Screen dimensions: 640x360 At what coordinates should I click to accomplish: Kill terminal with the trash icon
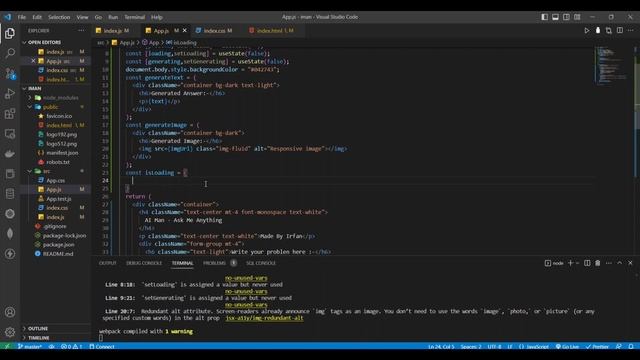(598, 263)
